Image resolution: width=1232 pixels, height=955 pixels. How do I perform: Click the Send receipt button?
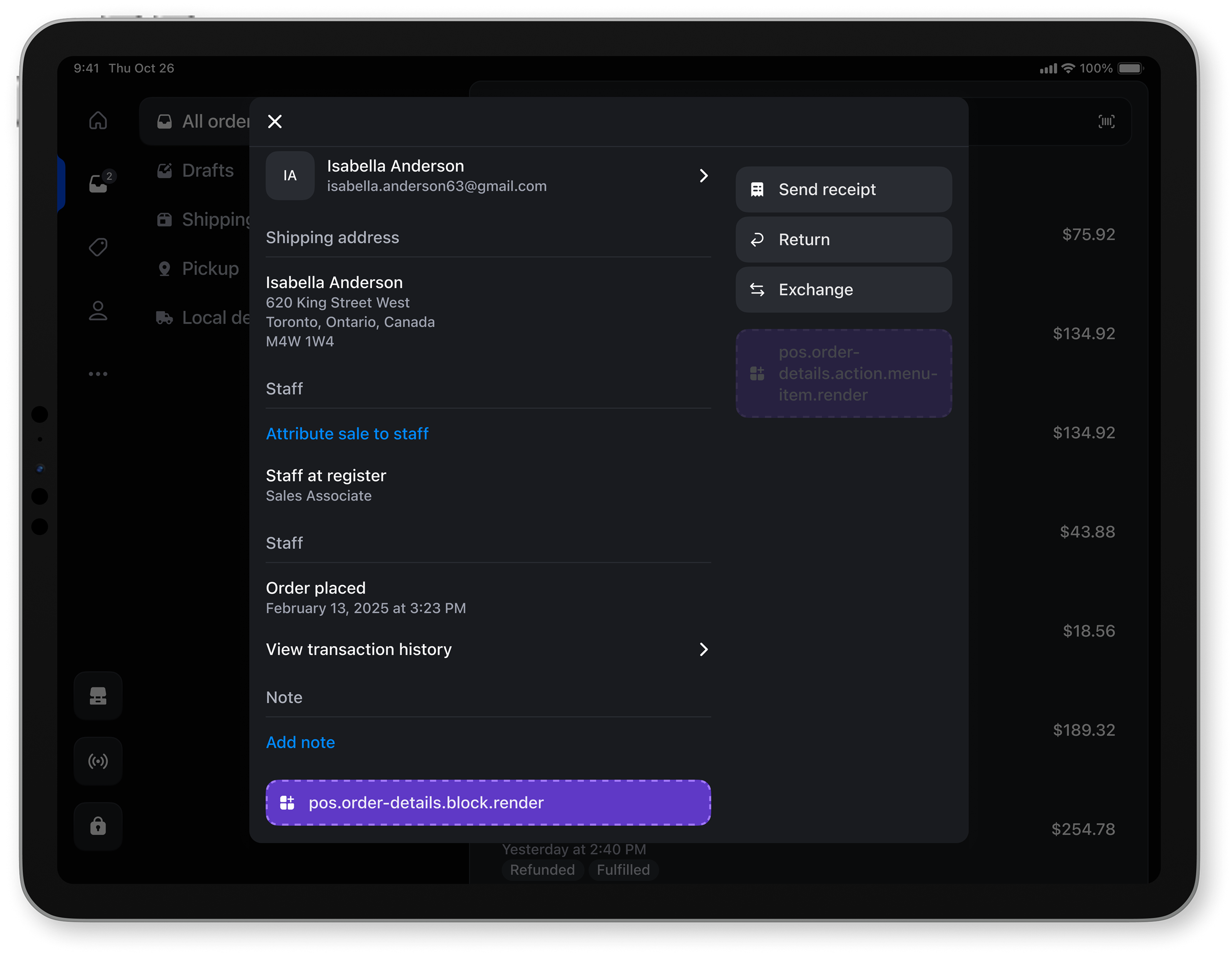click(843, 189)
